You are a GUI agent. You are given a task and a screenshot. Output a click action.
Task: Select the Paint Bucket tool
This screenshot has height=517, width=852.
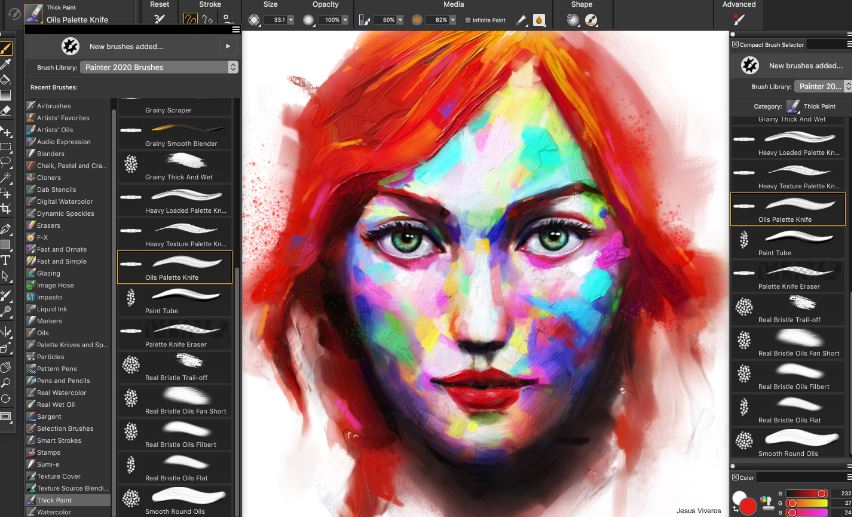pyautogui.click(x=6, y=79)
